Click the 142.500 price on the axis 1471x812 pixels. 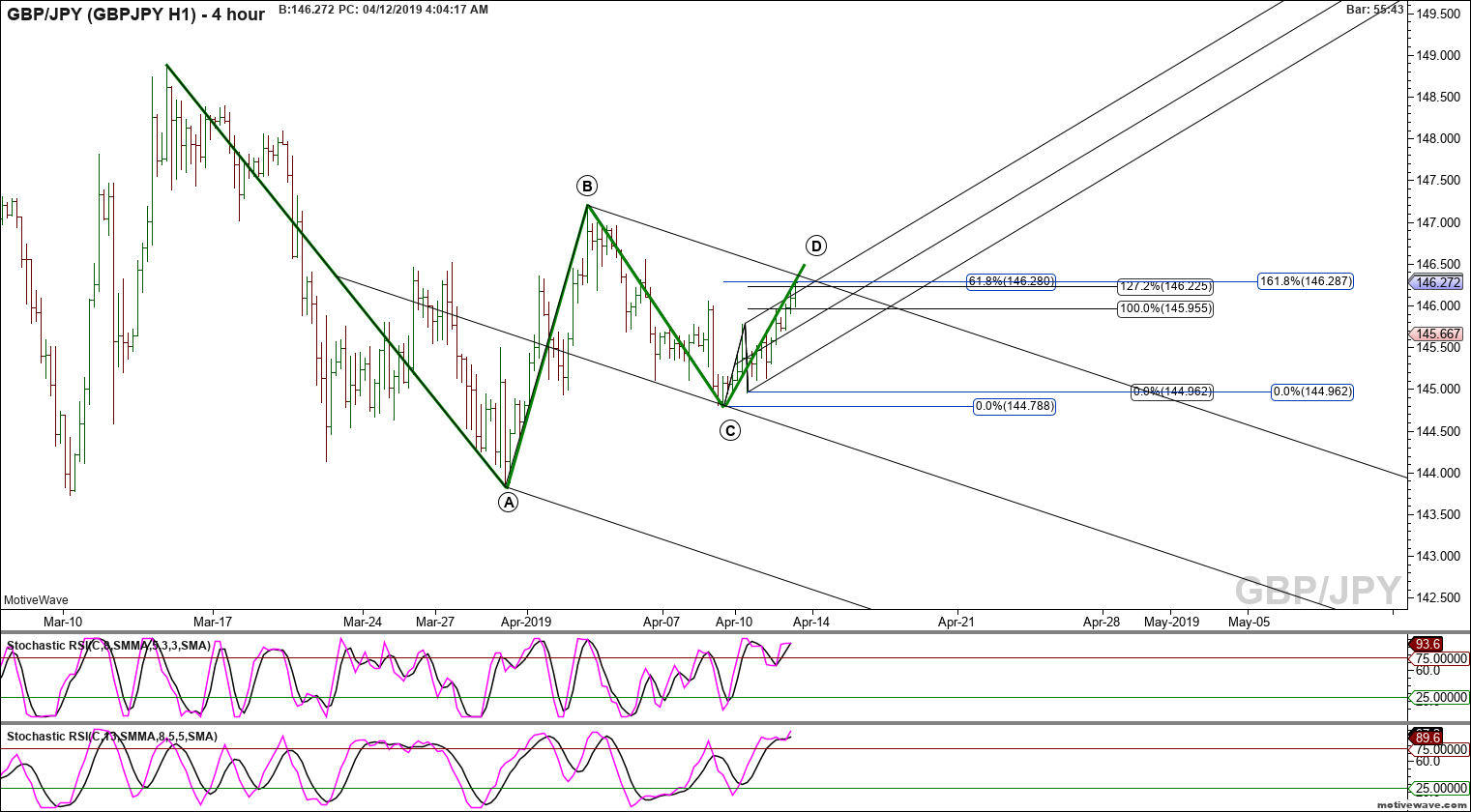pyautogui.click(x=1439, y=597)
